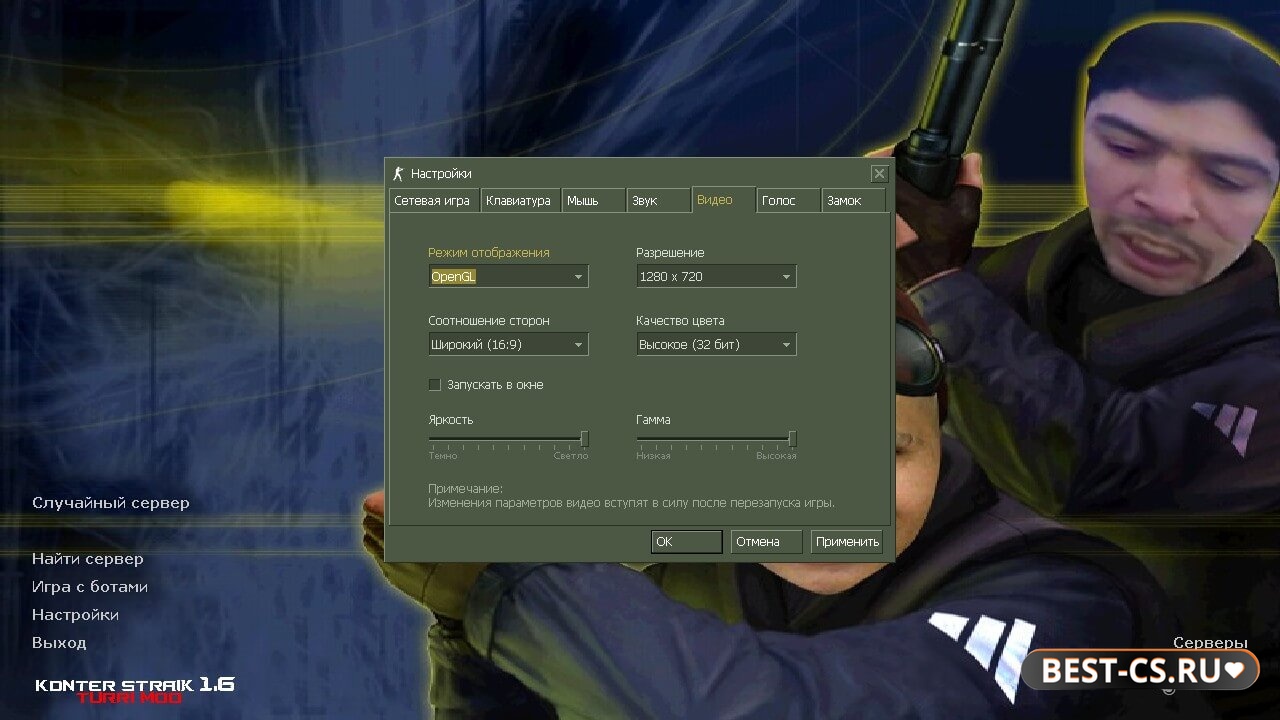The height and width of the screenshot is (720, 1280).
Task: Switch to the Сетевая игра tab
Action: pyautogui.click(x=434, y=200)
